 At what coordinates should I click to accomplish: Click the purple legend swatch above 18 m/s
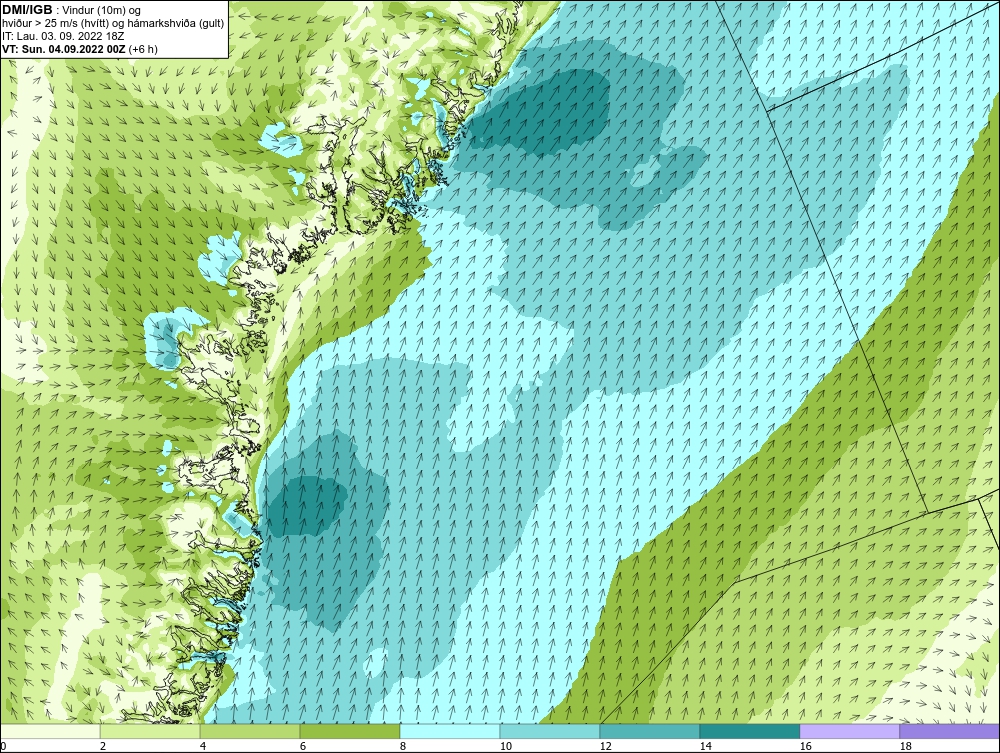950,731
